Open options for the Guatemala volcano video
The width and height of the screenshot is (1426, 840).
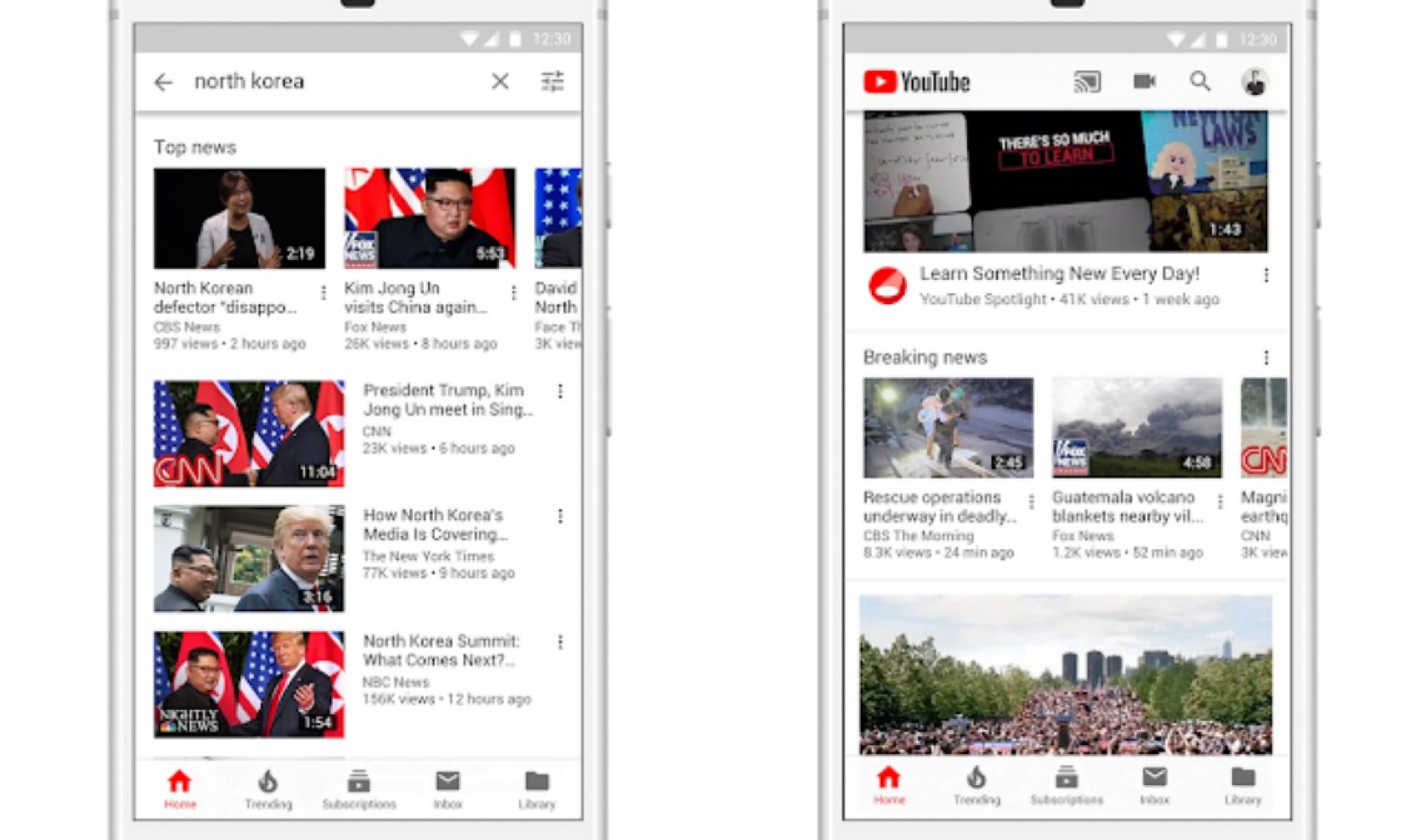click(1220, 501)
